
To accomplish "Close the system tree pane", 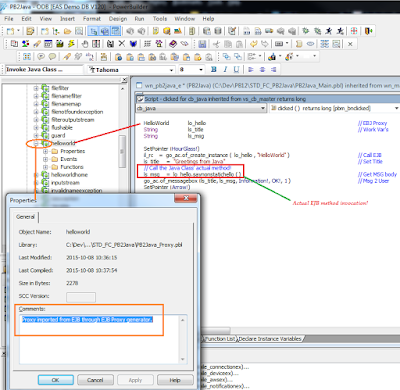I will pyautogui.click(x=124, y=80).
